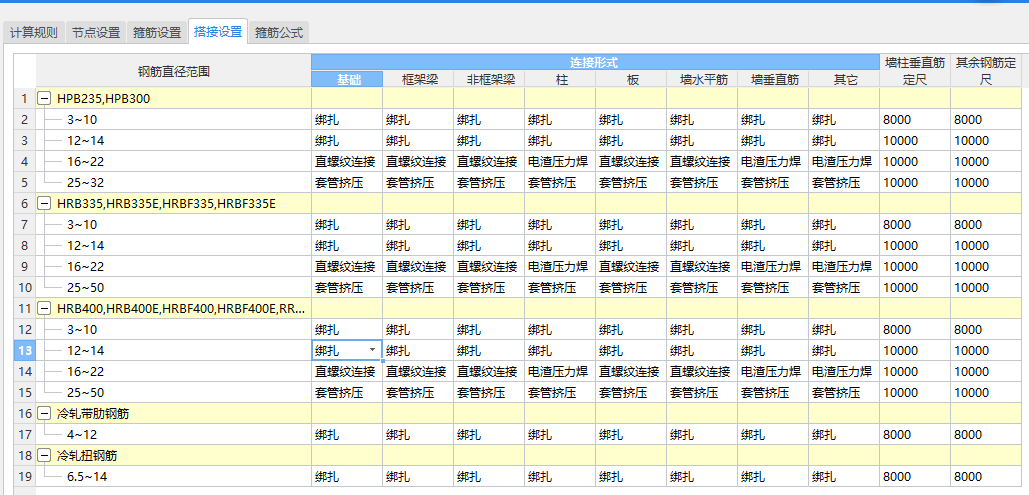Select row number 13 header

point(25,351)
